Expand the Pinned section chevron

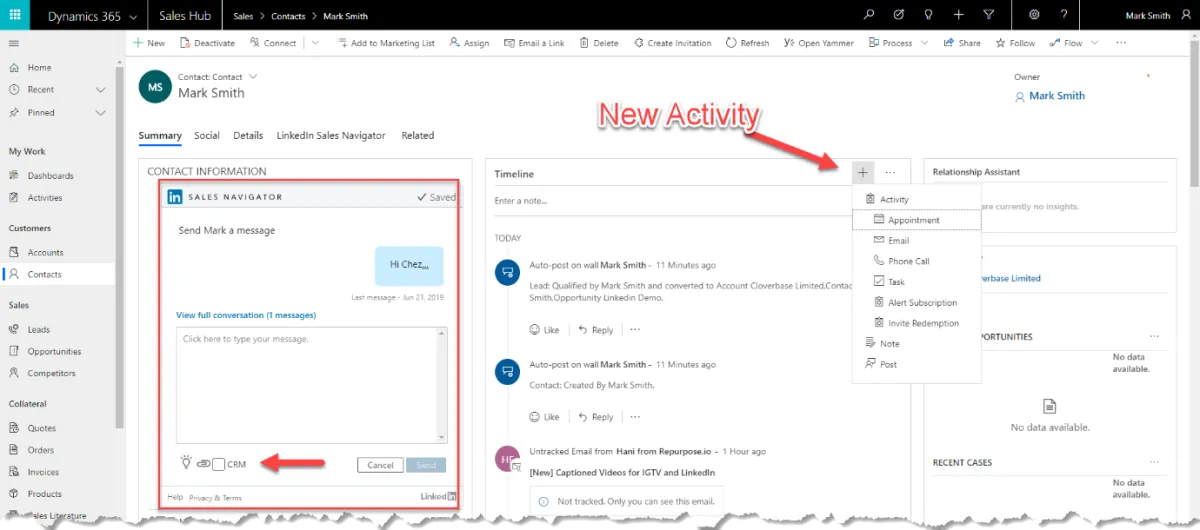tap(100, 113)
